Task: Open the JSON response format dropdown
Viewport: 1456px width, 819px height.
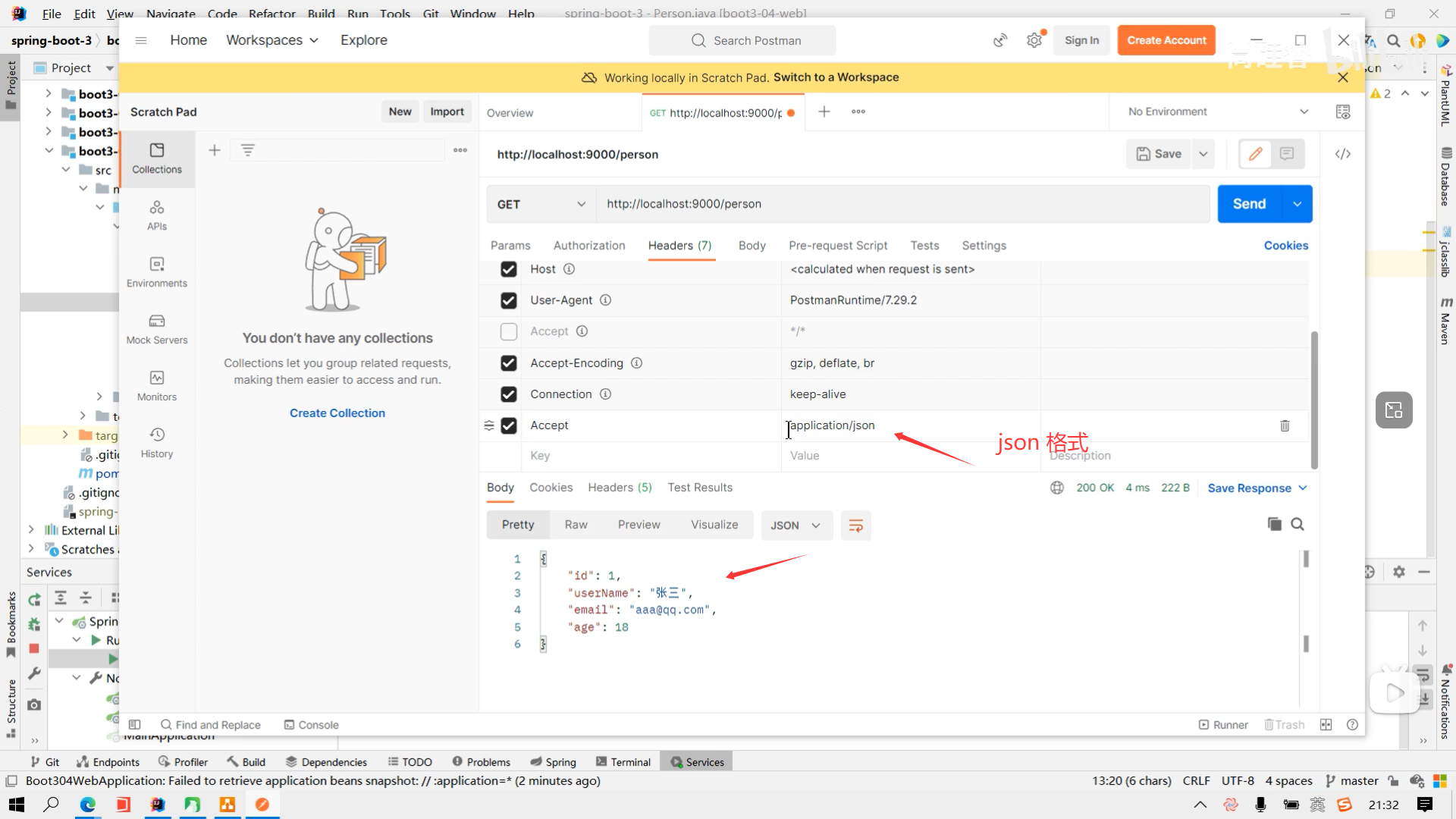Action: pyautogui.click(x=795, y=525)
